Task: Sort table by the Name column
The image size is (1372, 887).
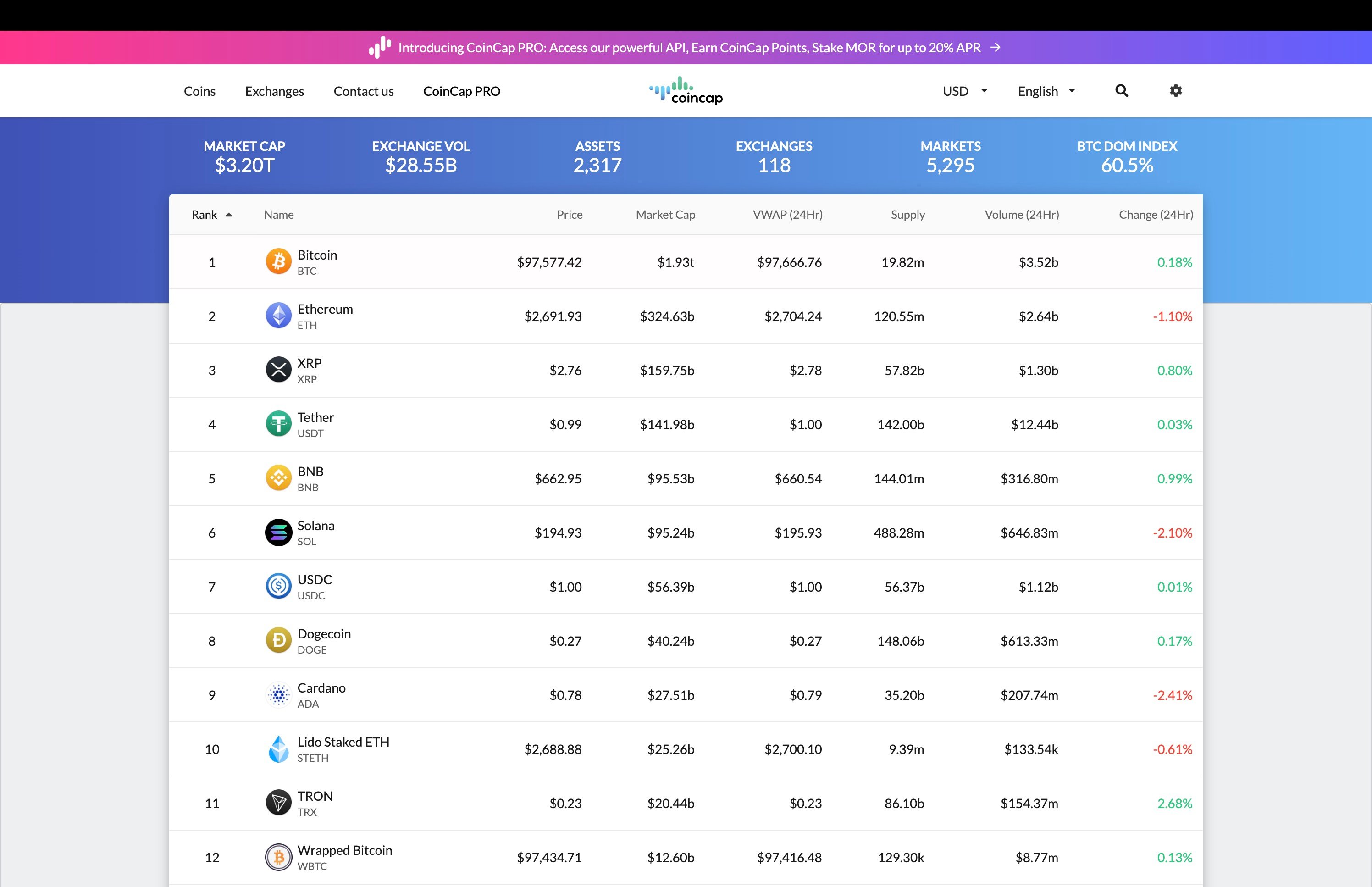Action: coord(279,214)
